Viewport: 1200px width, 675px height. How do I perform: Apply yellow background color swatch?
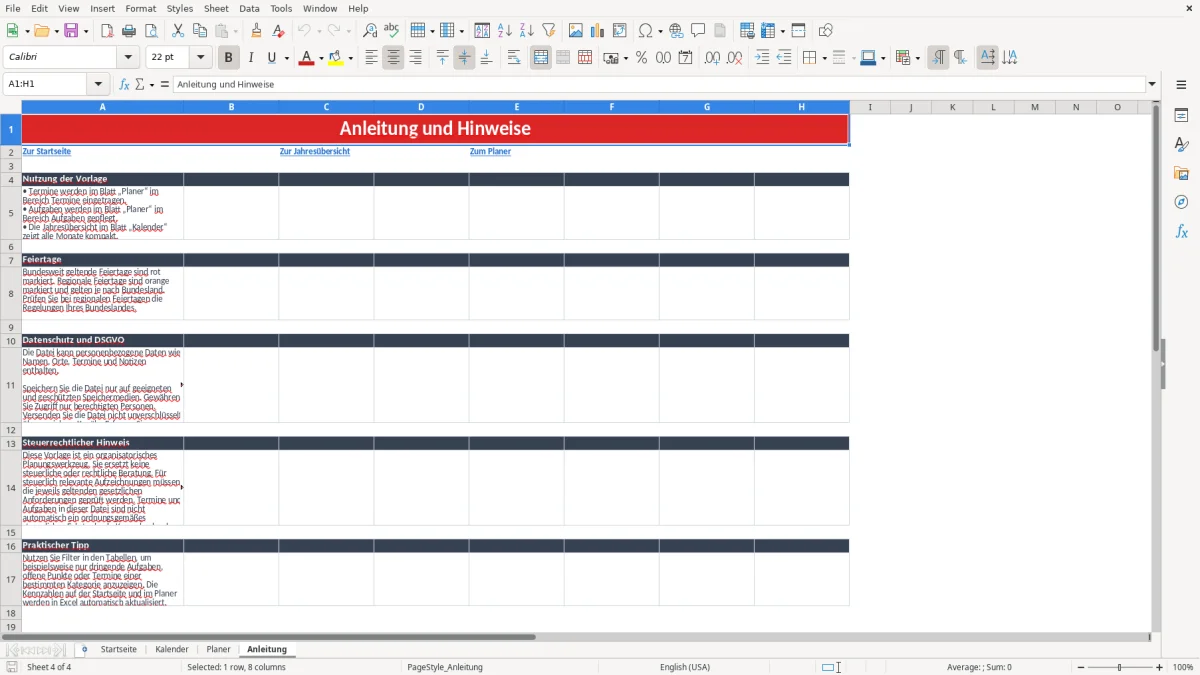(x=336, y=58)
